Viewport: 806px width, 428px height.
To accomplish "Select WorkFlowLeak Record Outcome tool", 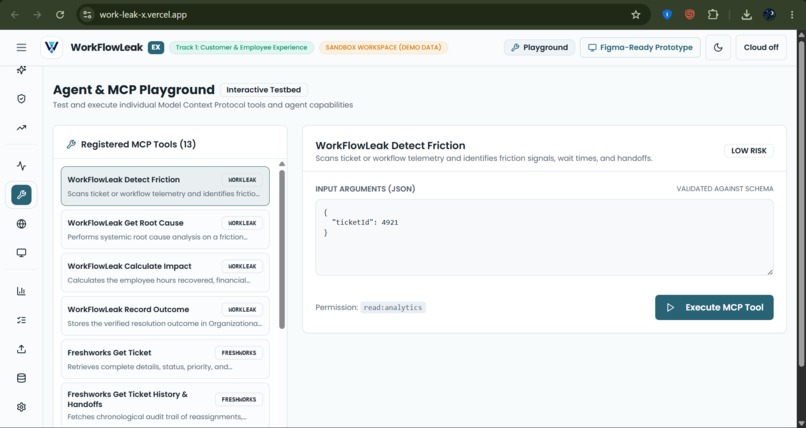I will point(165,316).
